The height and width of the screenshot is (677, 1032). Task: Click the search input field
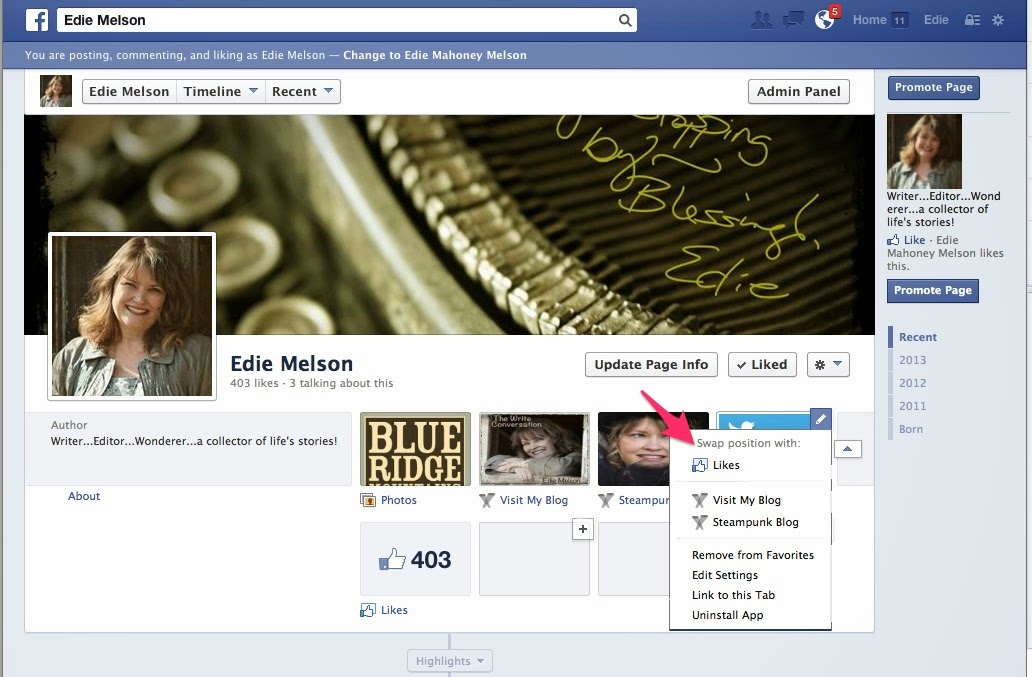pyautogui.click(x=337, y=20)
